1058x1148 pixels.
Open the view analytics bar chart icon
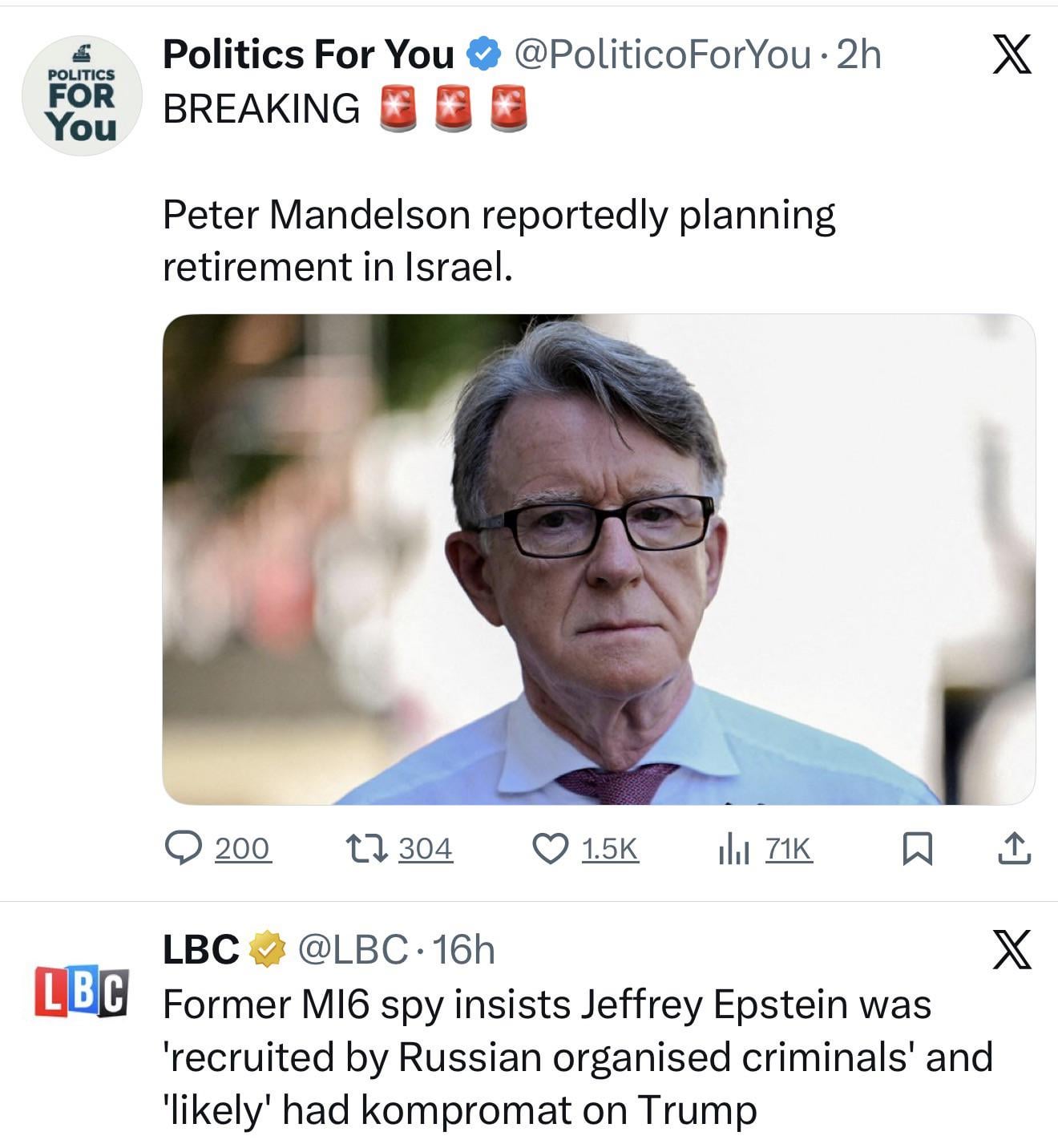733,848
